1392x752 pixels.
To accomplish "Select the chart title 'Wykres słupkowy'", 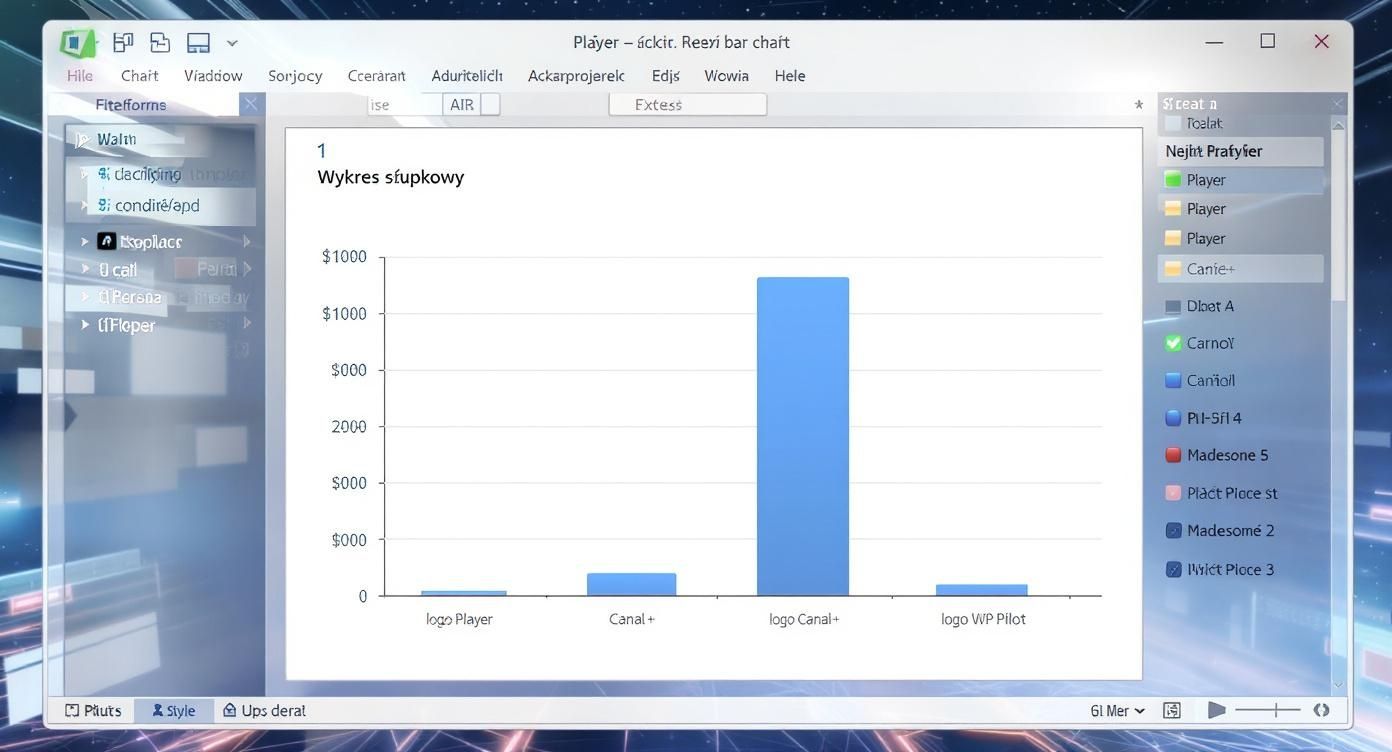I will click(x=391, y=177).
